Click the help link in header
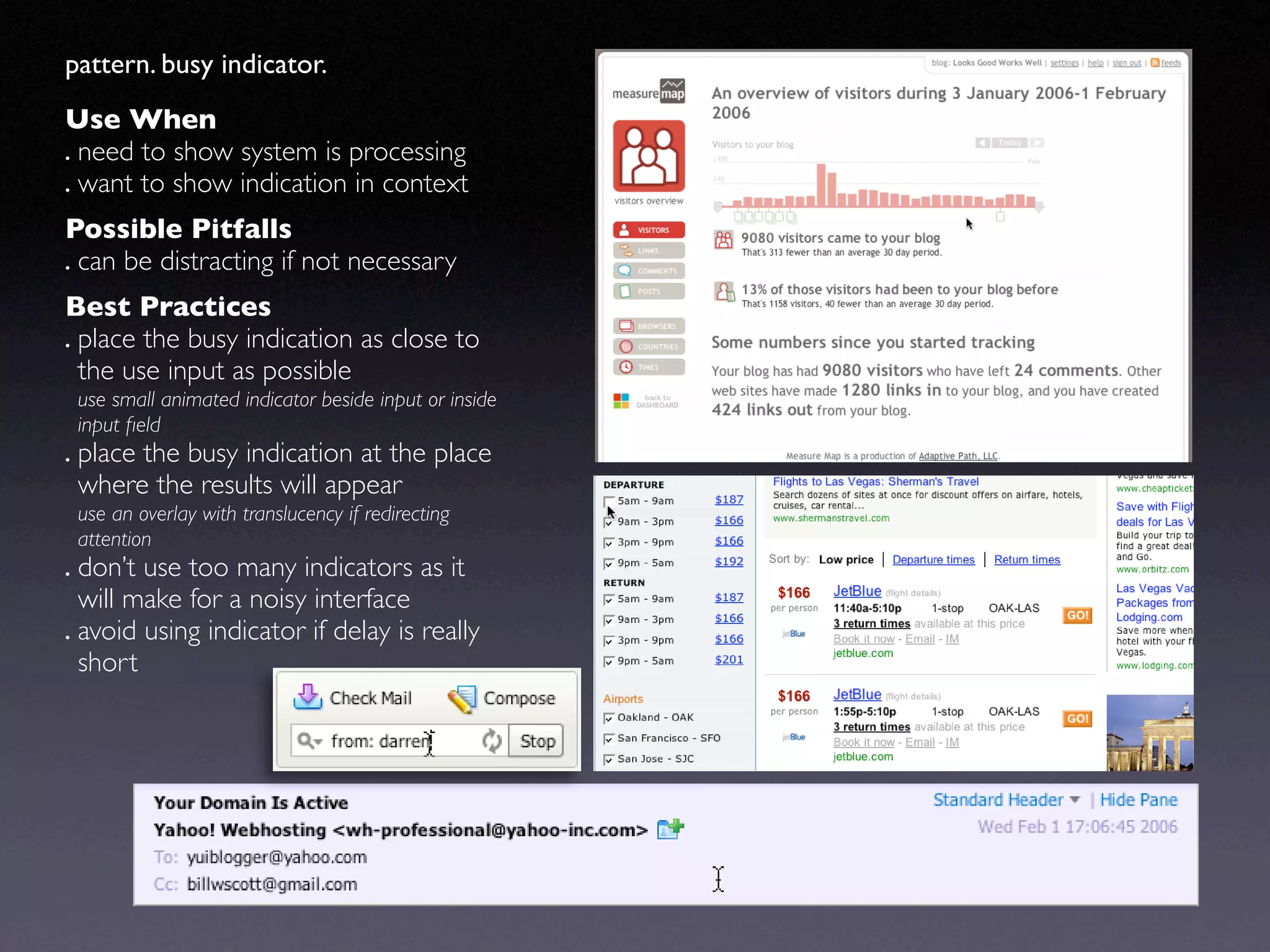 (x=1096, y=63)
